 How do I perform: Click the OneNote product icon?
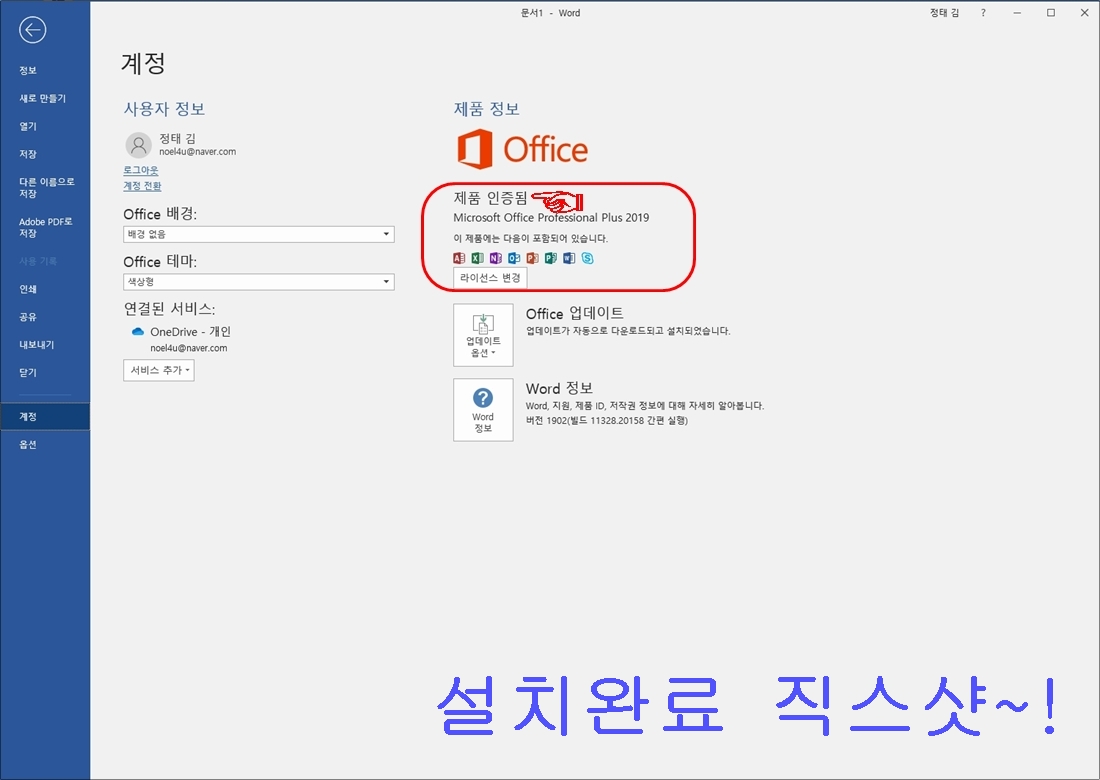click(x=495, y=258)
